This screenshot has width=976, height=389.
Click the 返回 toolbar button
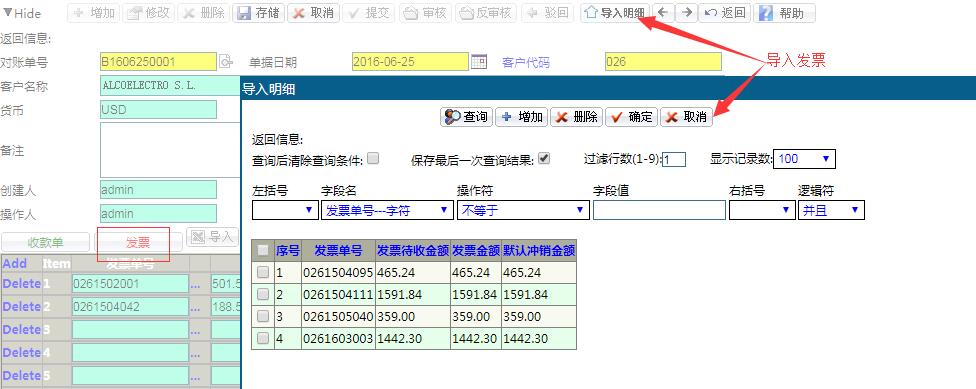tap(725, 13)
